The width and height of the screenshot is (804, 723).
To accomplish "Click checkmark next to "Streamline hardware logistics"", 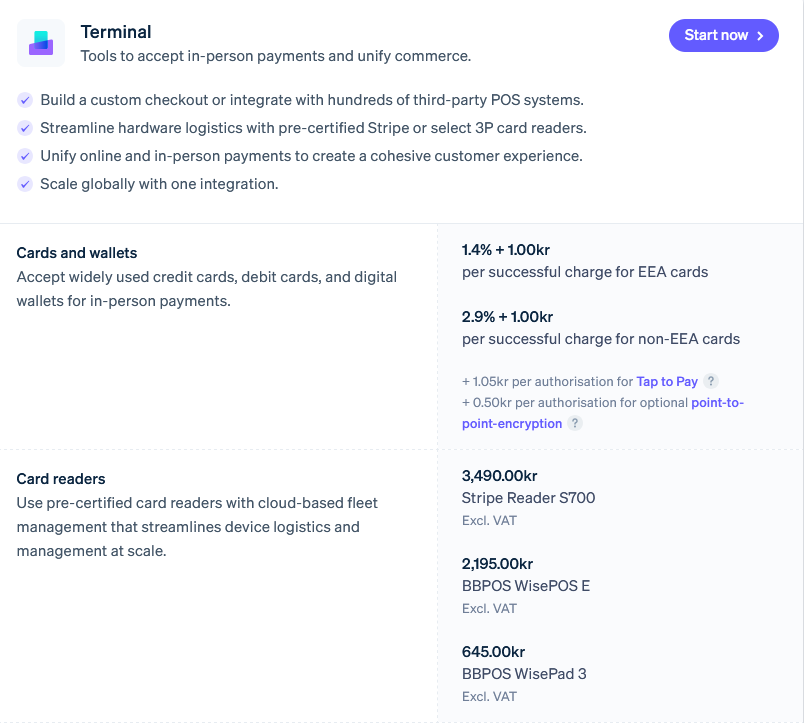I will pos(25,128).
